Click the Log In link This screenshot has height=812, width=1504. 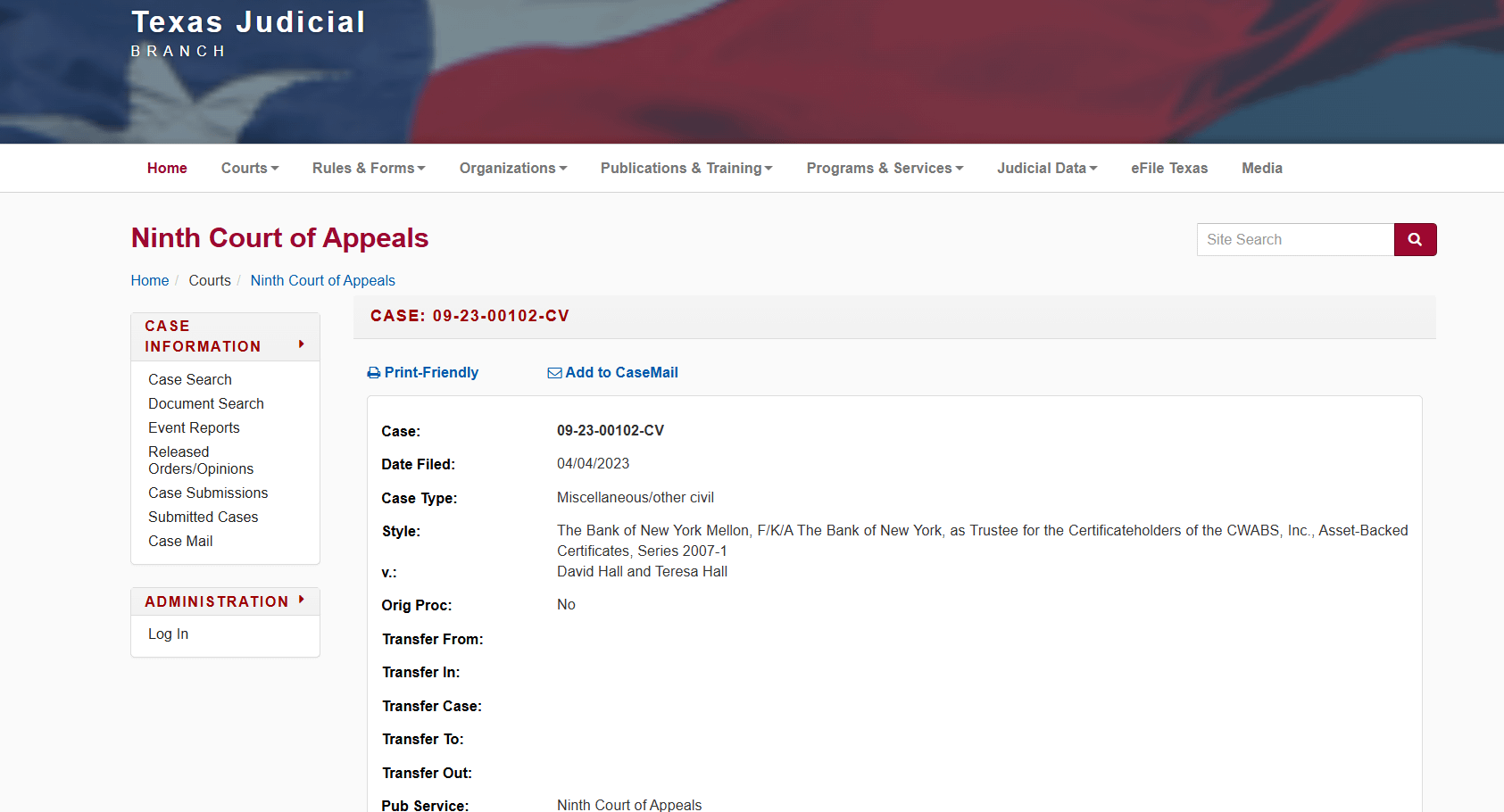pos(168,634)
